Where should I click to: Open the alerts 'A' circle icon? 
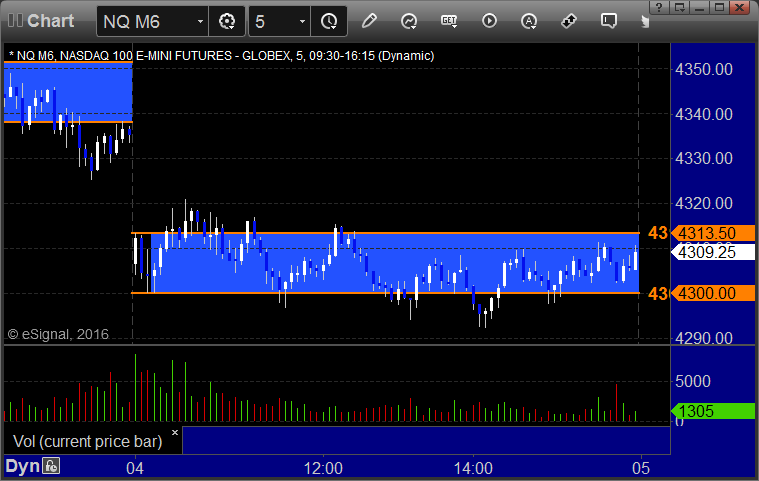click(529, 21)
